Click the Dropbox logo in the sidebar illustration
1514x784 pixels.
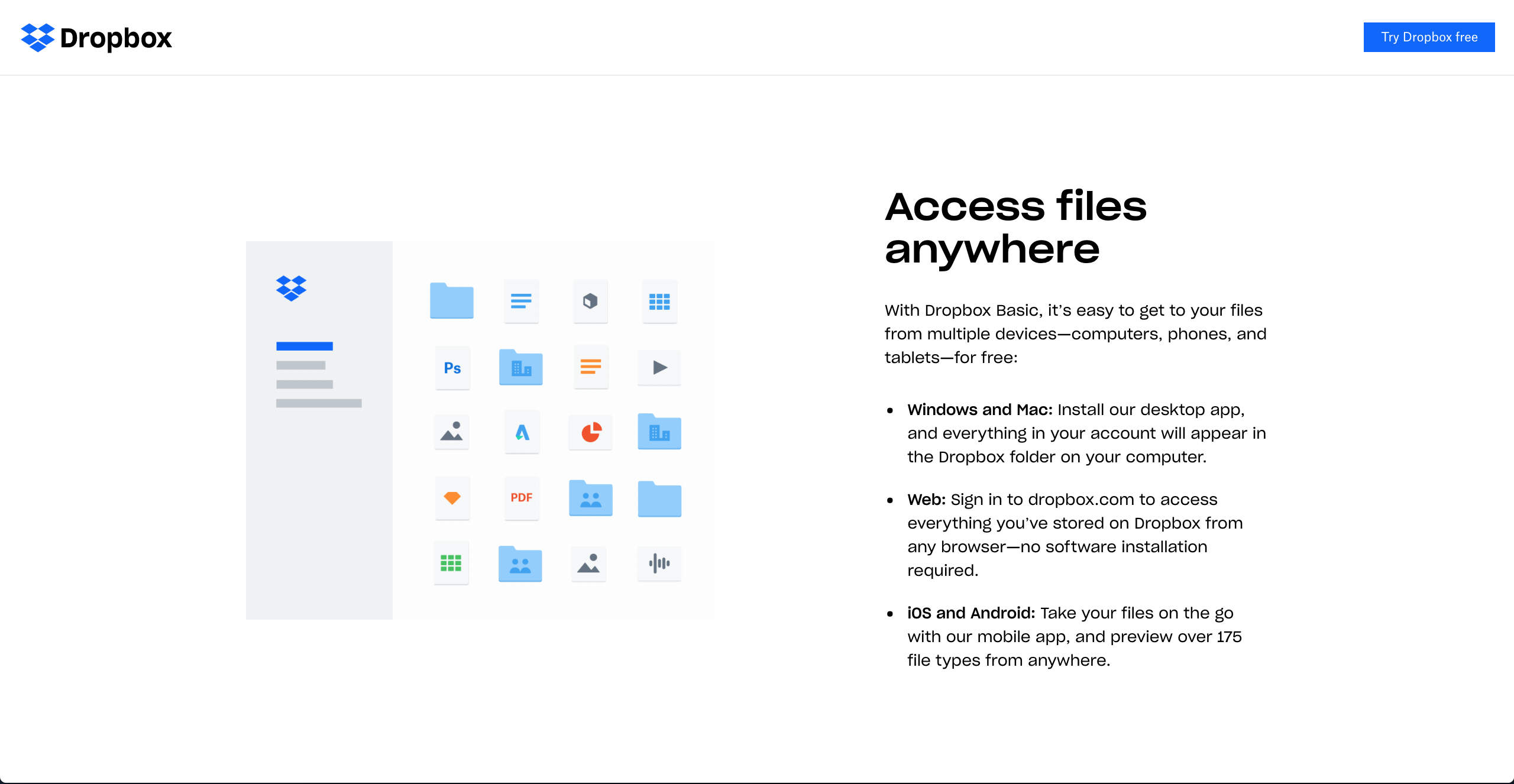(292, 289)
